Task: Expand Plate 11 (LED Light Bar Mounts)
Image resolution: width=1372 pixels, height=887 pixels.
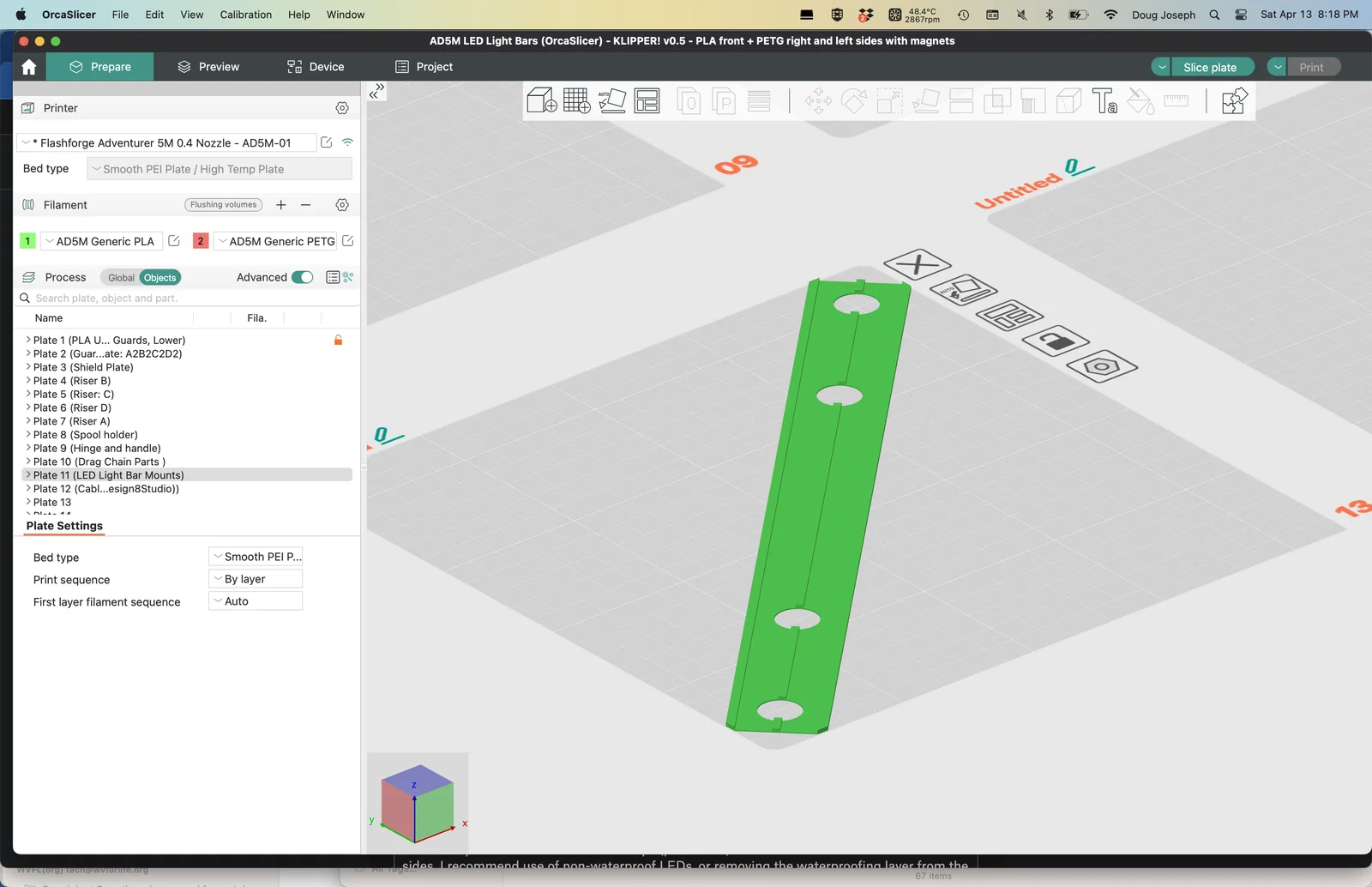Action: click(28, 474)
